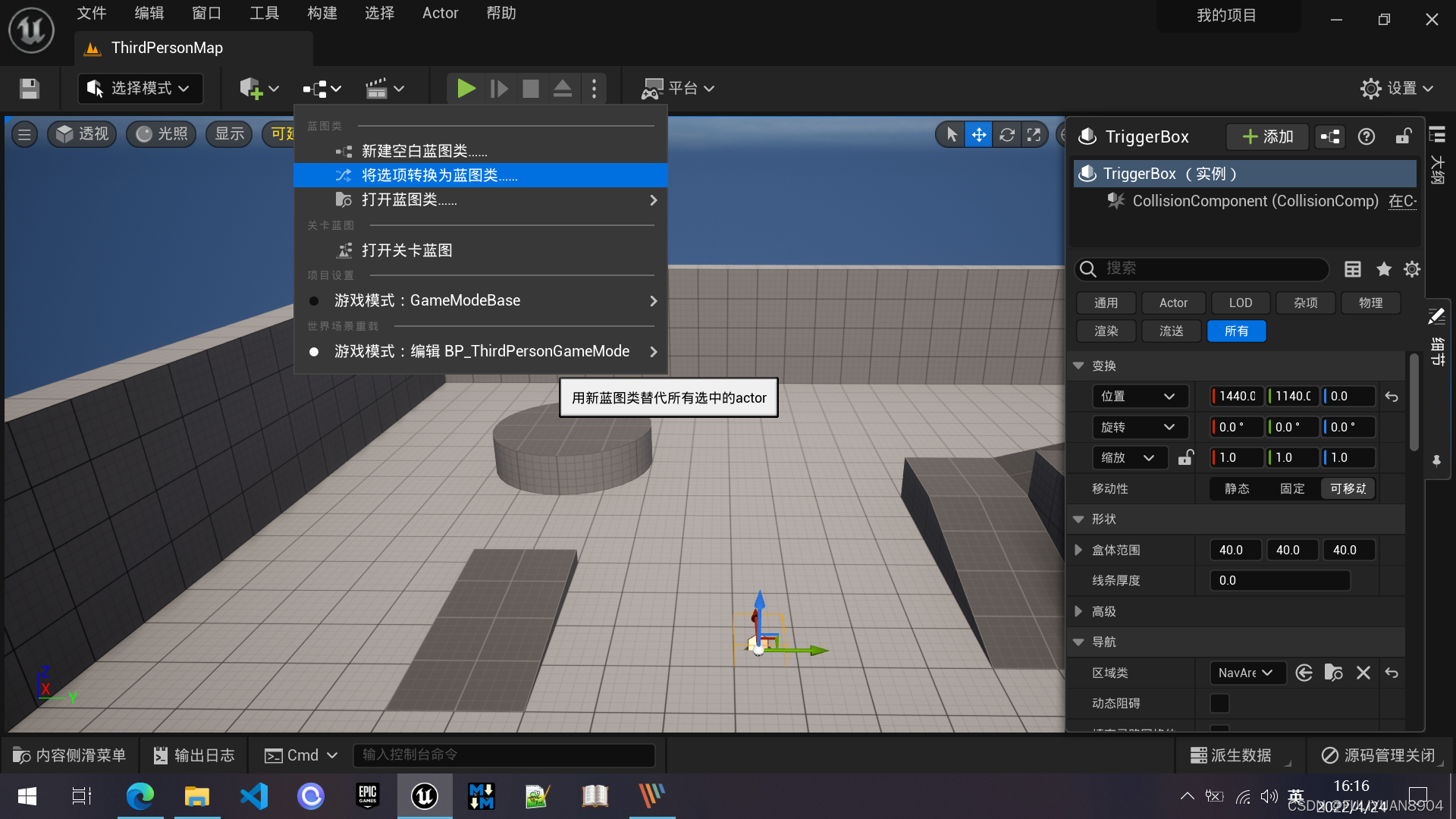
Task: Click the blueprint icon beside Add button
Action: [x=1330, y=136]
